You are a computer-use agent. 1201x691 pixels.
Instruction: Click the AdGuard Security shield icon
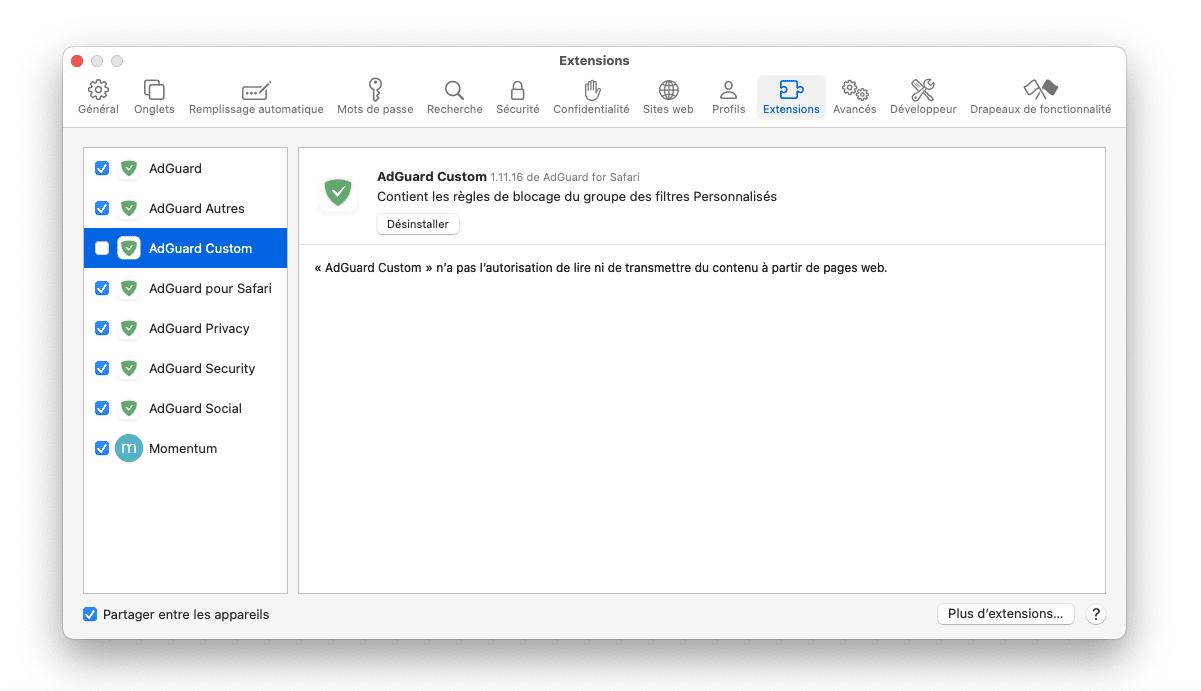tap(129, 368)
